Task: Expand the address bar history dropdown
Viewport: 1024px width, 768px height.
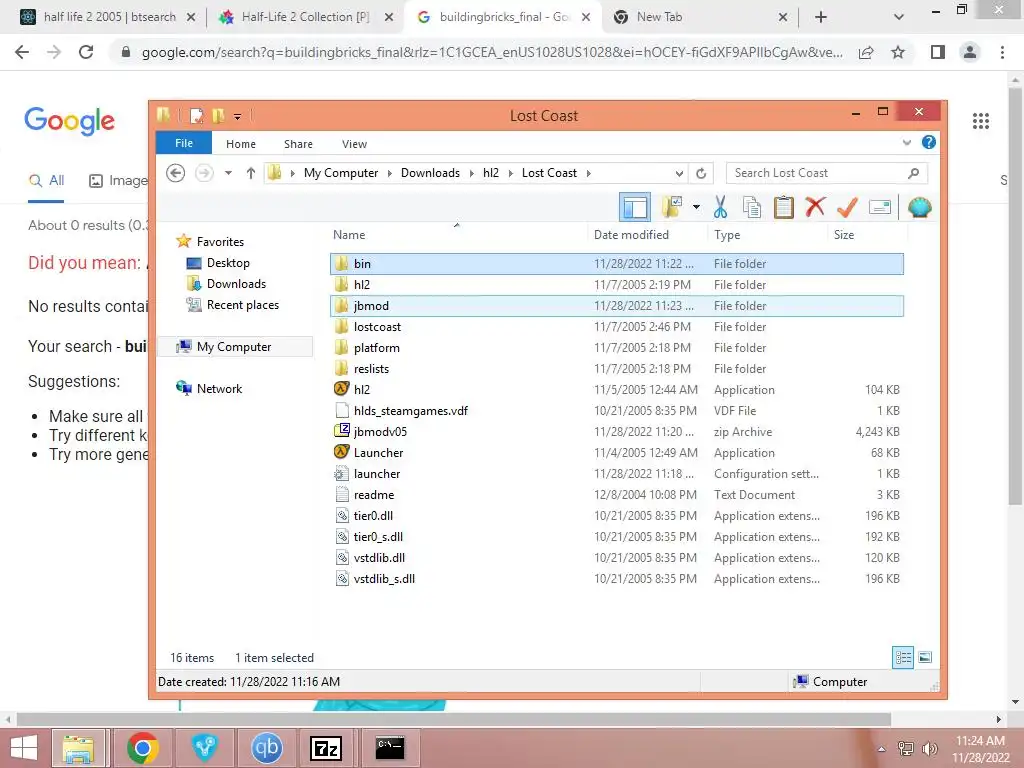Action: [x=679, y=173]
